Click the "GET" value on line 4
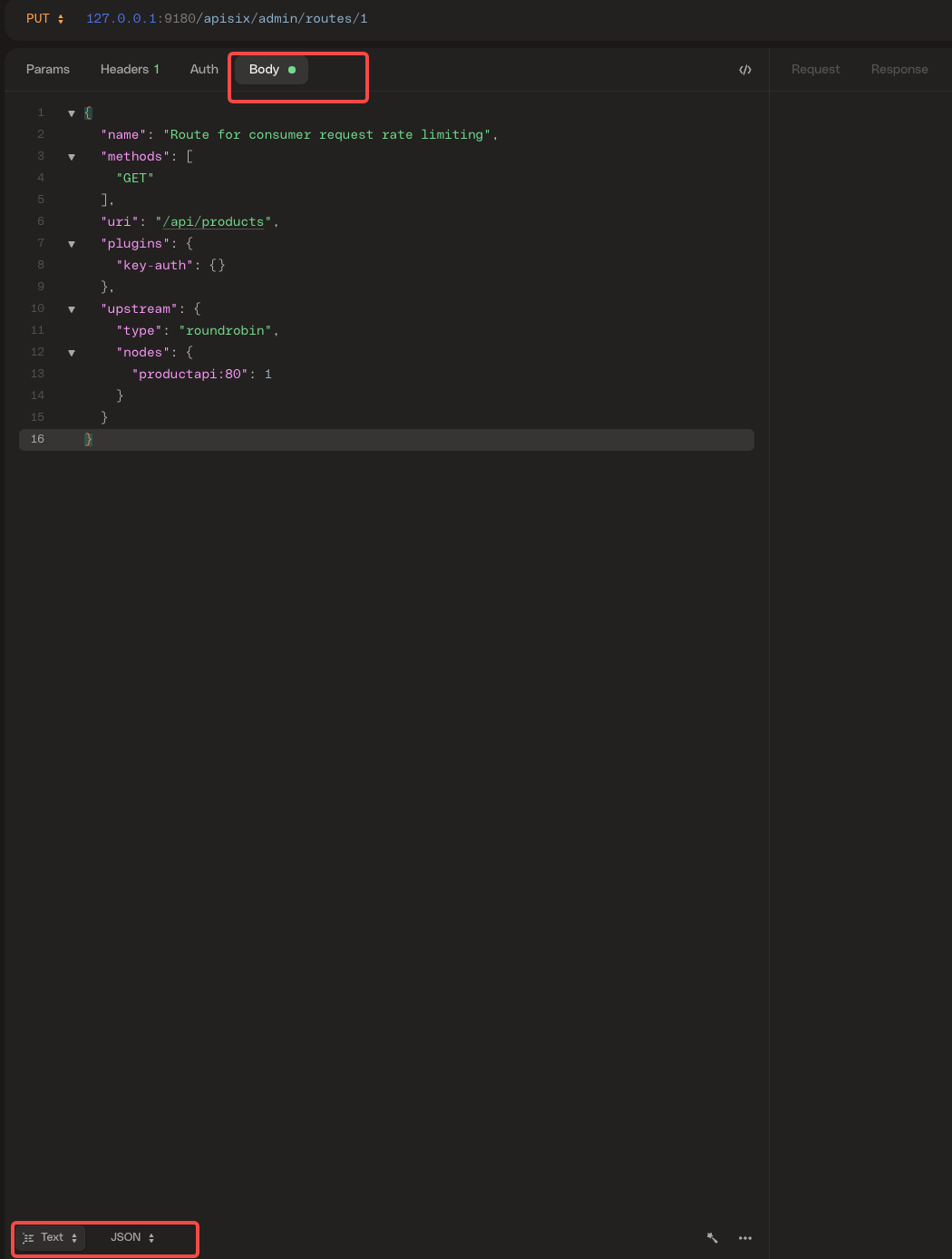The width and height of the screenshot is (952, 1259). [135, 179]
